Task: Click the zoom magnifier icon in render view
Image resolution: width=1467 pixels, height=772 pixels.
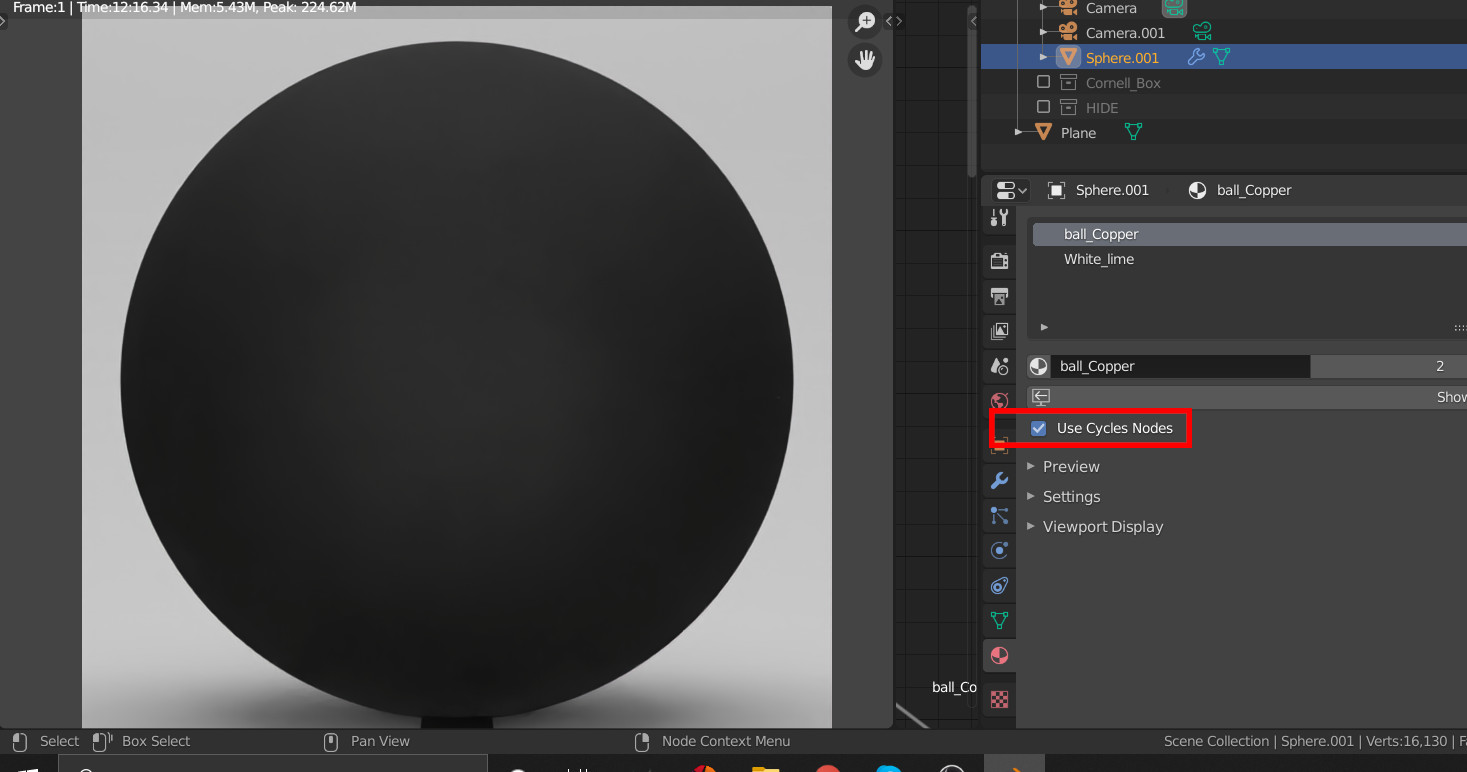Action: [x=865, y=22]
